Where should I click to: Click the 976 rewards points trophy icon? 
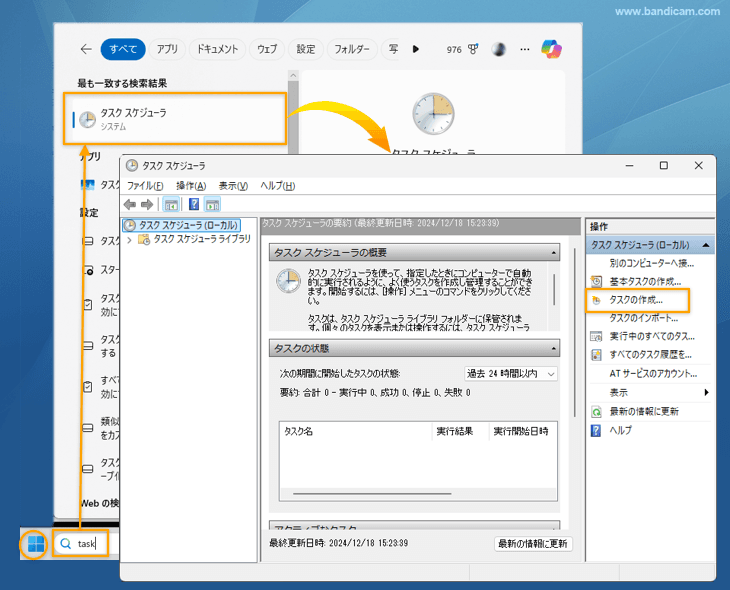pos(473,49)
